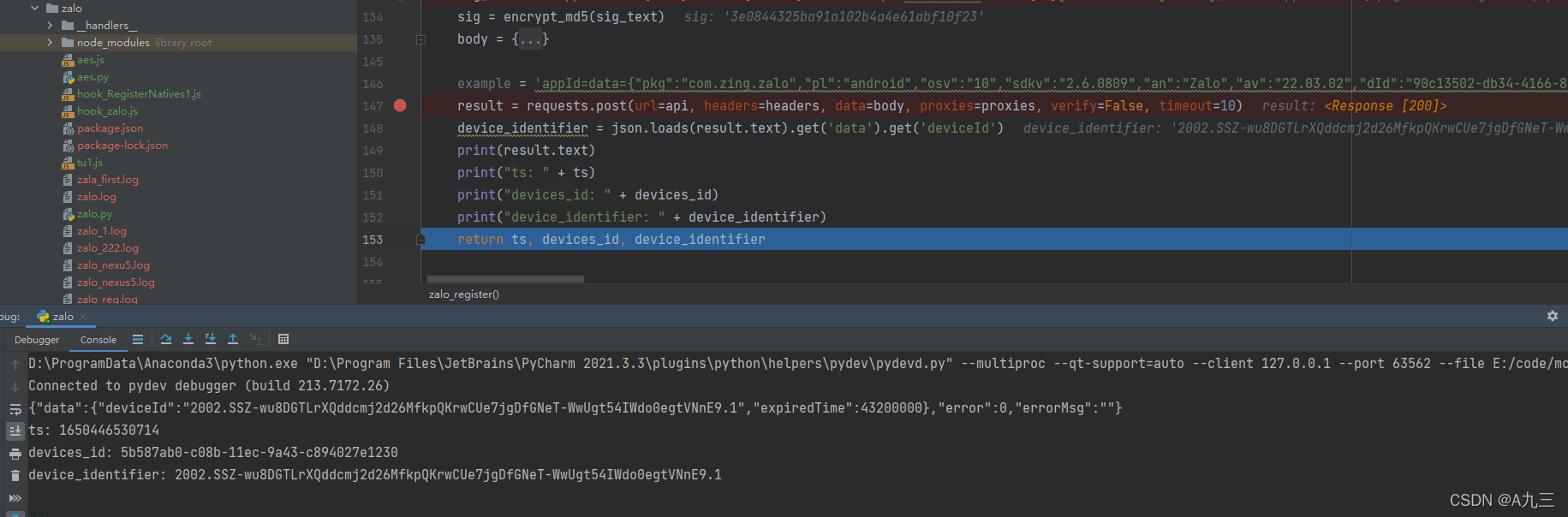Show more console actions chevrons
Screen dimensions: 1568x517
(15, 497)
